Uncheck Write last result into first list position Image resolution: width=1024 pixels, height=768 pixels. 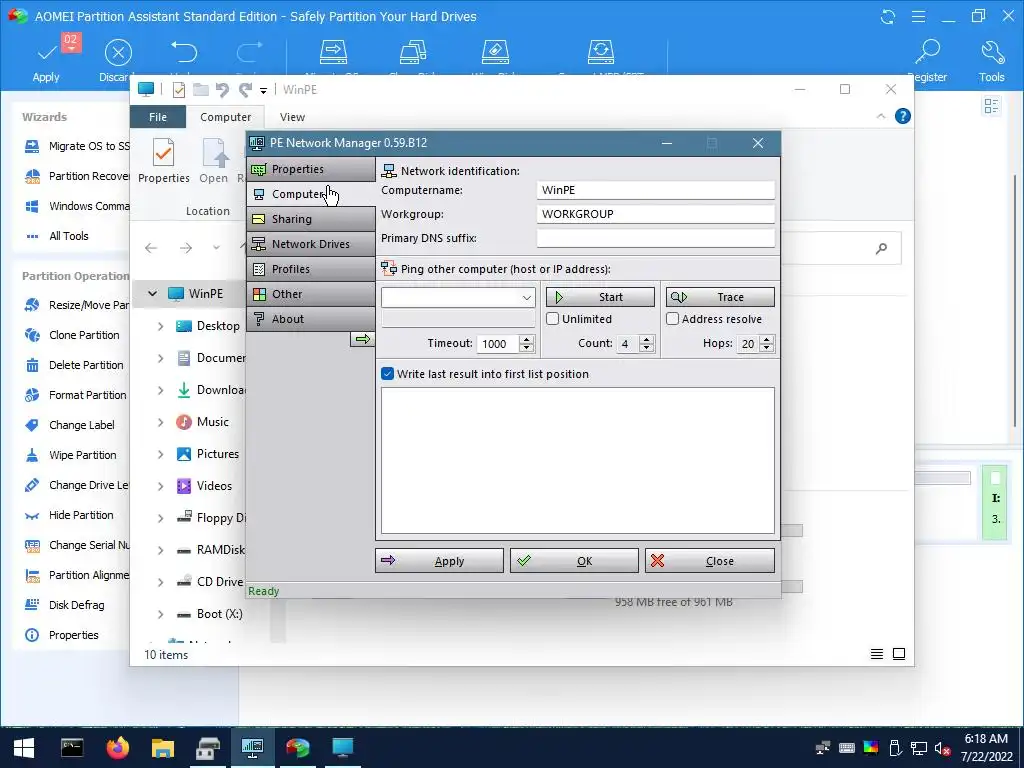(x=387, y=374)
